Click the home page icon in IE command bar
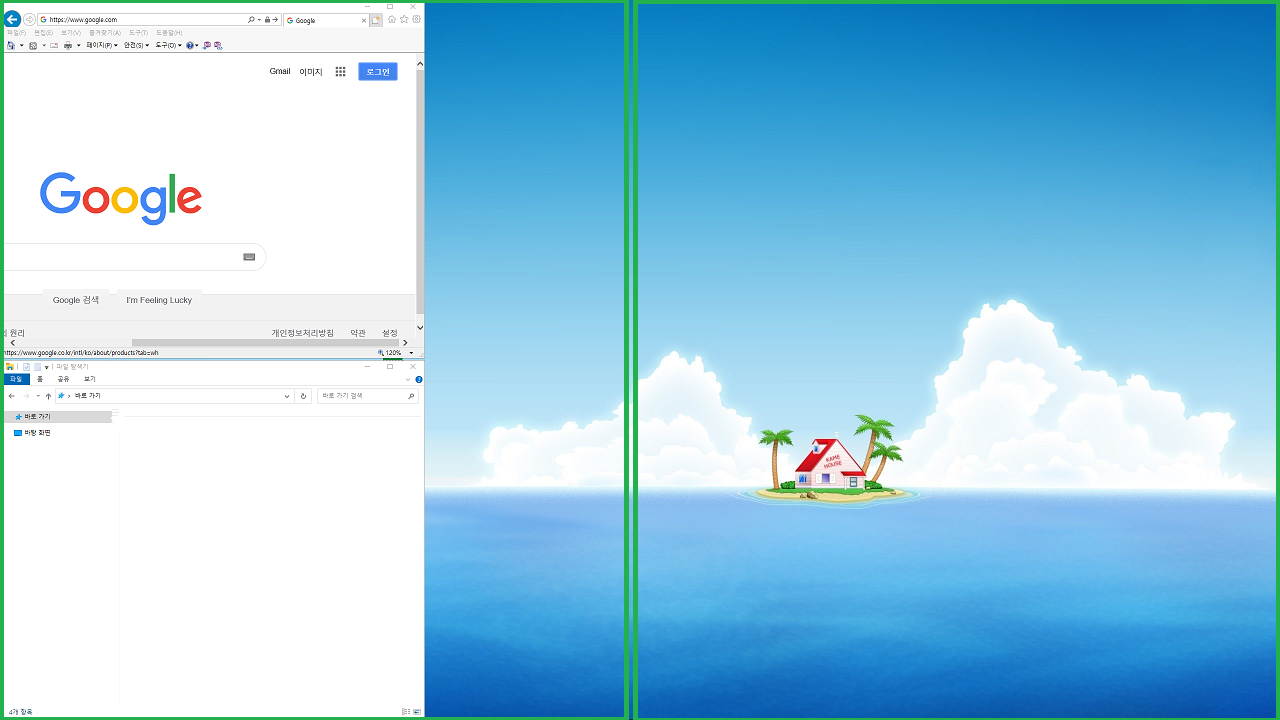1280x720 pixels. point(11,45)
